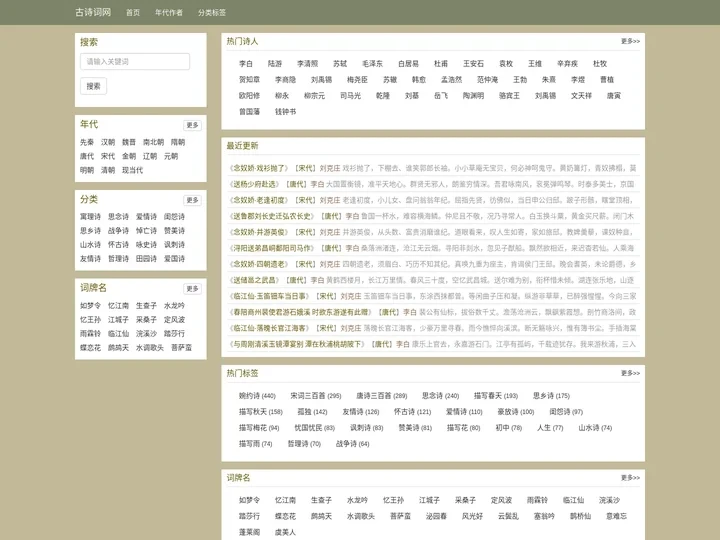Open 爱国诗 category in sidebar
The image size is (720, 540).
pos(174,259)
